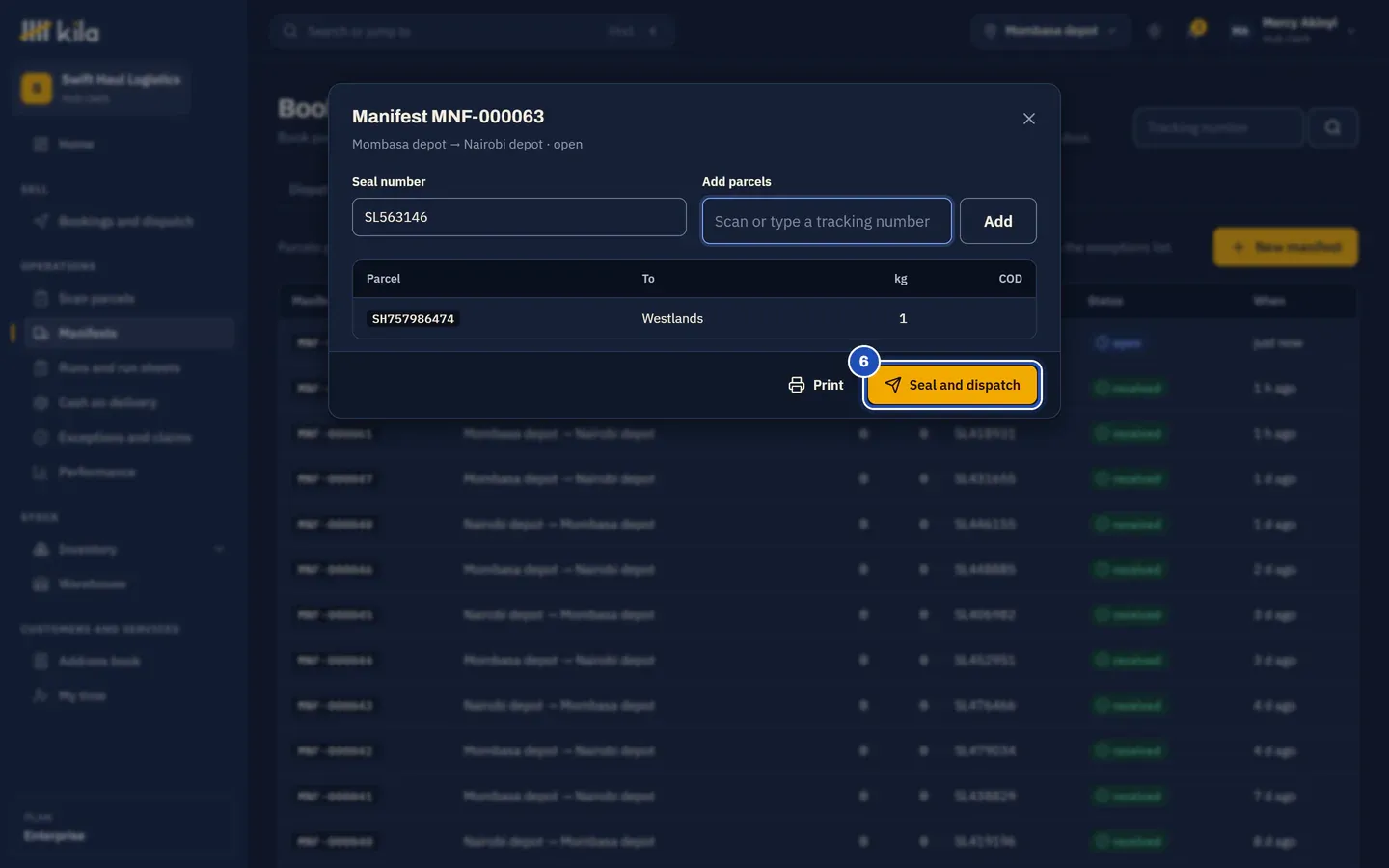Click the Manifest MNF-000063 dialog title
The height and width of the screenshot is (868, 1389).
pyautogui.click(x=448, y=117)
